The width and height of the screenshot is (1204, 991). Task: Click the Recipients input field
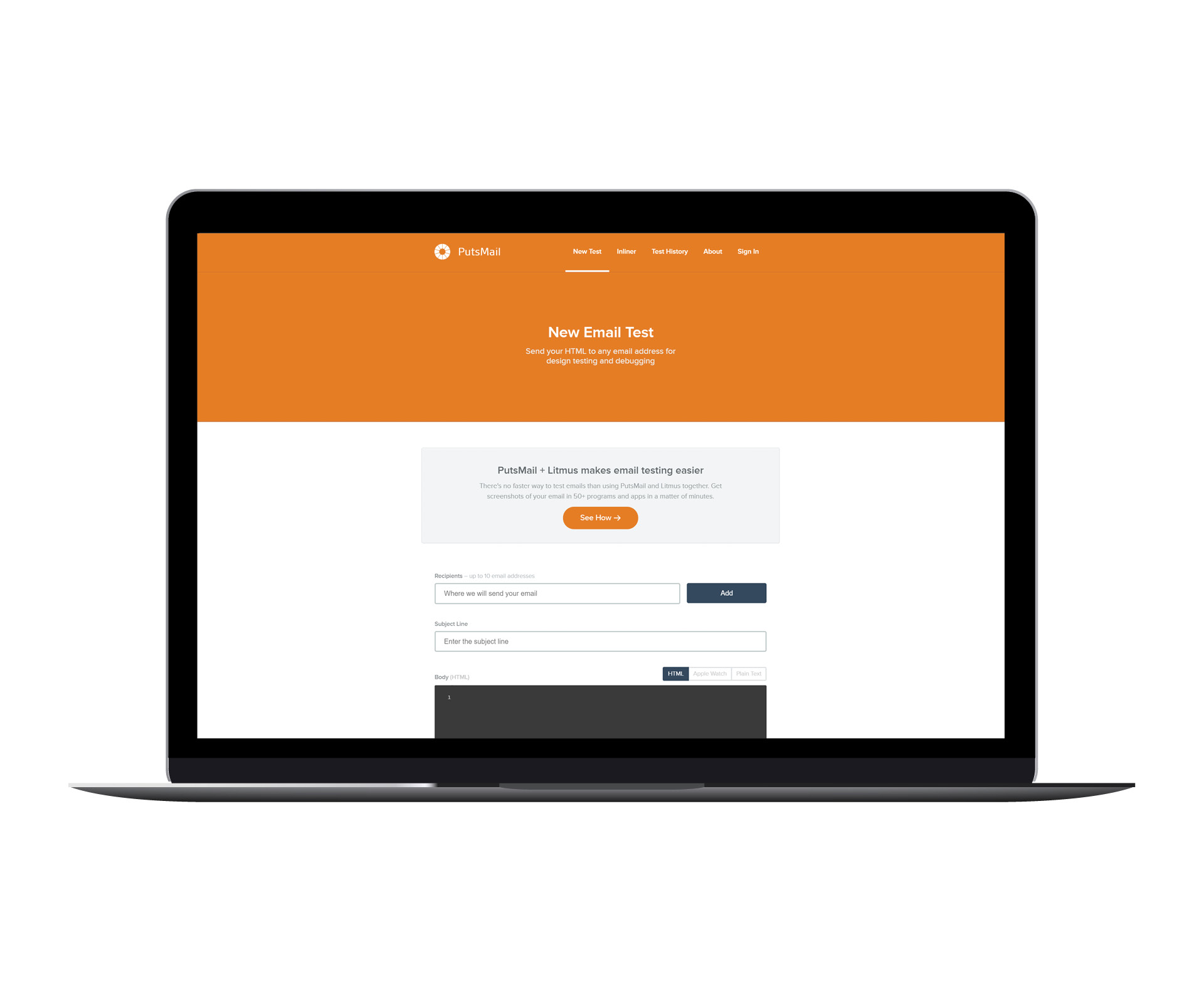click(557, 593)
